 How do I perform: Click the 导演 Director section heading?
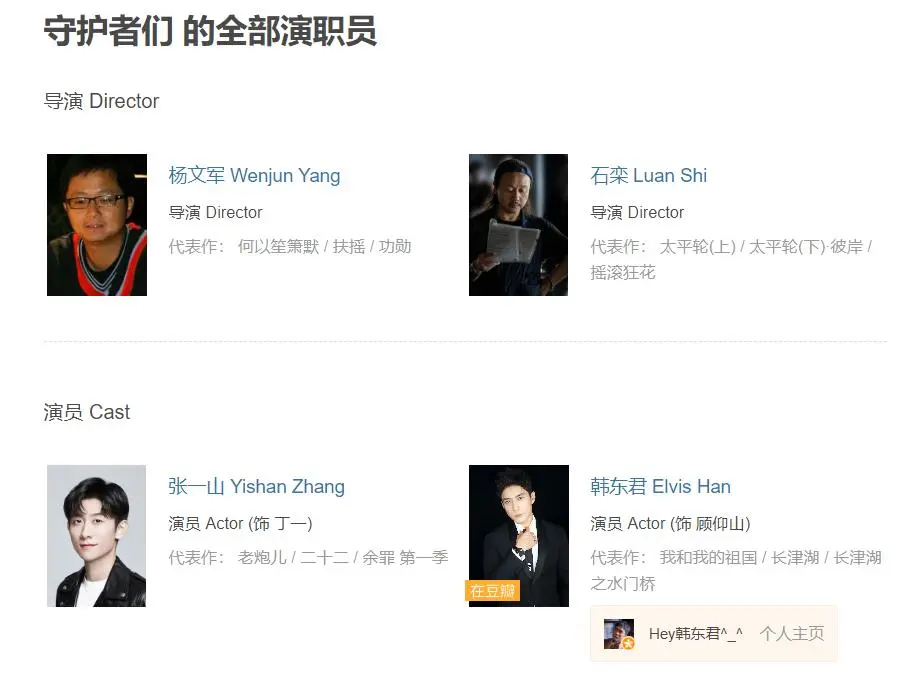pyautogui.click(x=101, y=101)
